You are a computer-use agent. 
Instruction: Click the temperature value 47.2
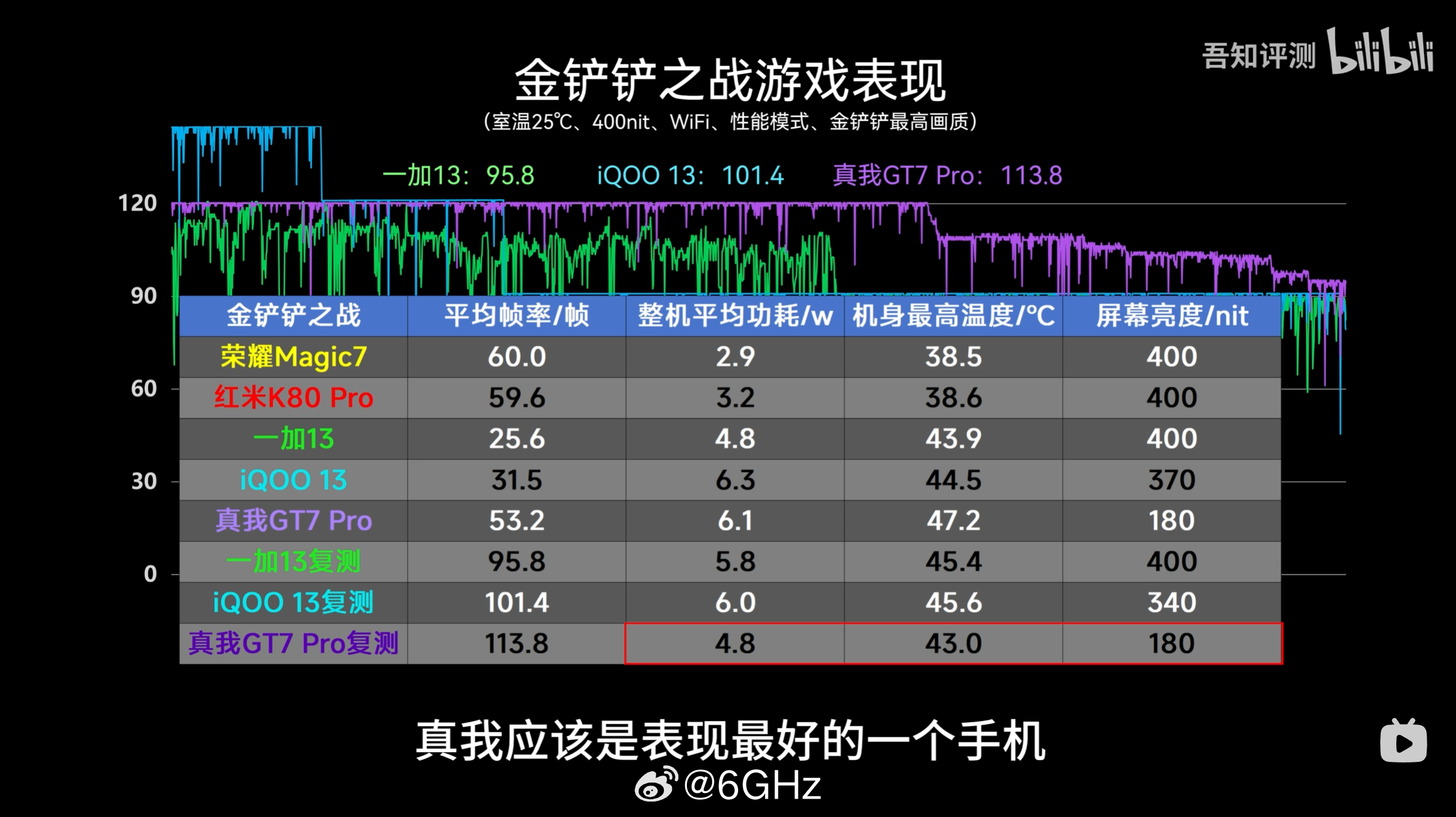[954, 521]
